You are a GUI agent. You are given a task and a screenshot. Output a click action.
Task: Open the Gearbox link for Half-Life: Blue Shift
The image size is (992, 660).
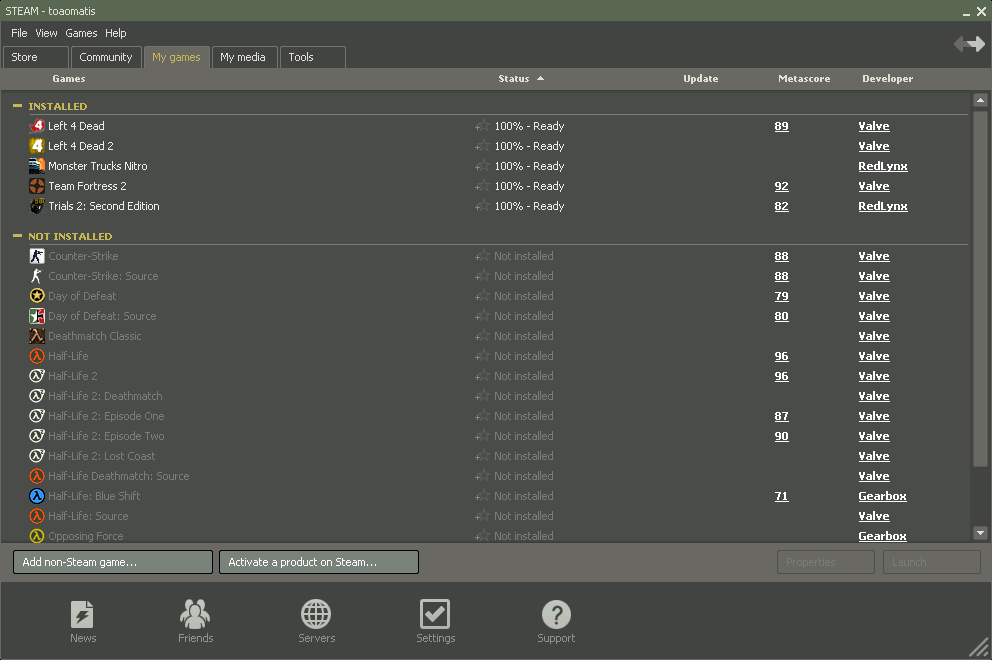click(882, 496)
